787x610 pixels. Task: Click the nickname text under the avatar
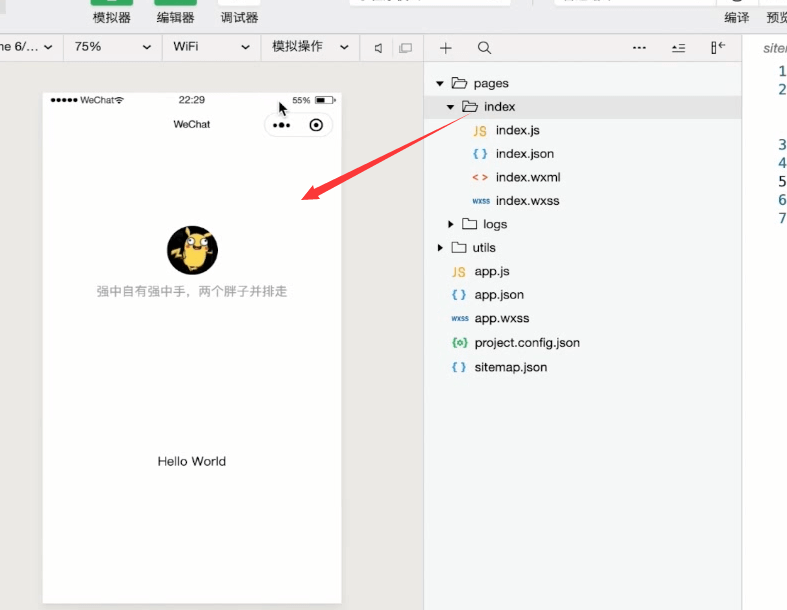pyautogui.click(x=192, y=291)
